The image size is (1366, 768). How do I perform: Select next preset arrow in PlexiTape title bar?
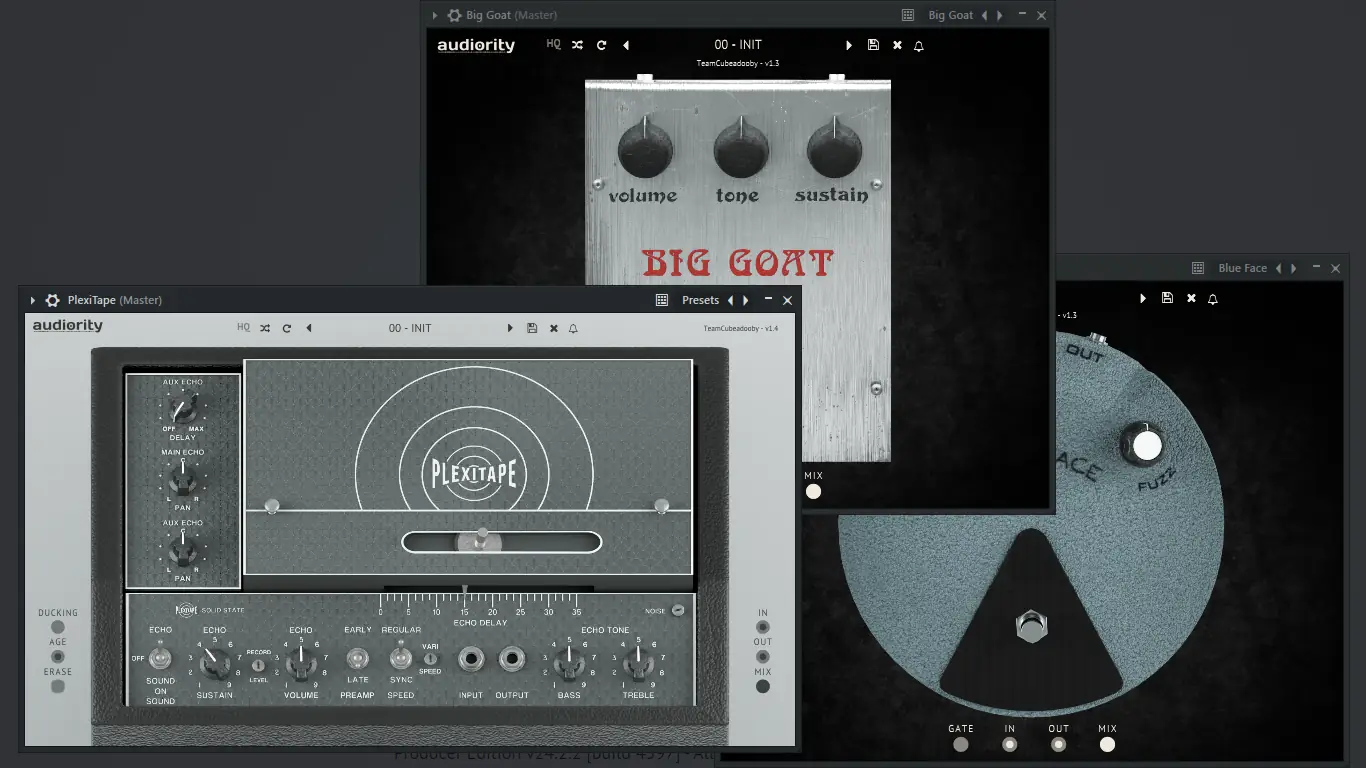[746, 300]
